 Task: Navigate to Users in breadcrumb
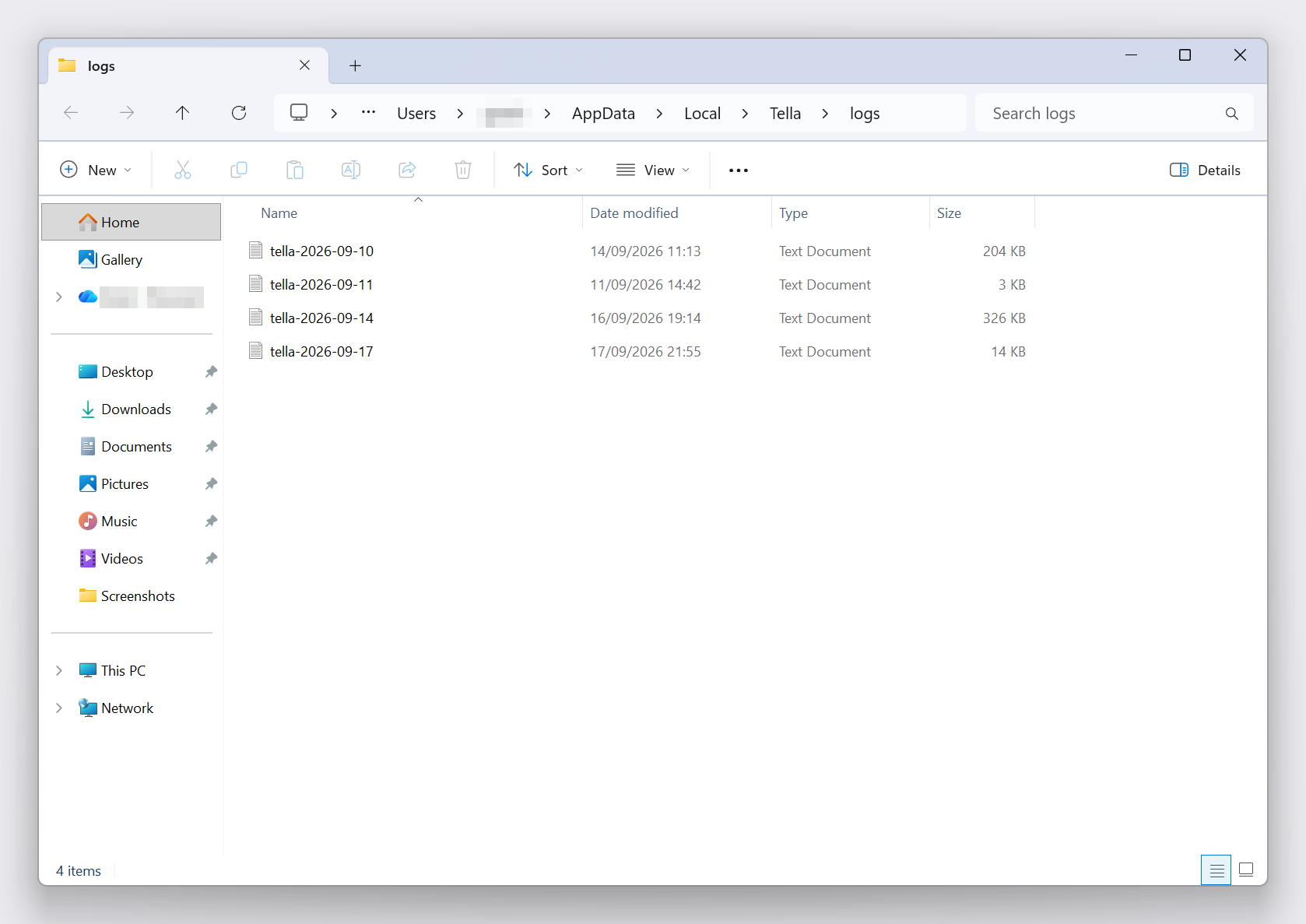pos(416,114)
